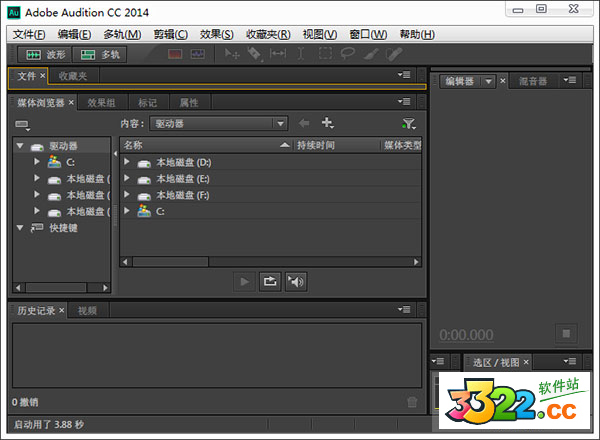This screenshot has height=440, width=600.
Task: Open the 收藏夹(R) menu
Action: [268, 34]
